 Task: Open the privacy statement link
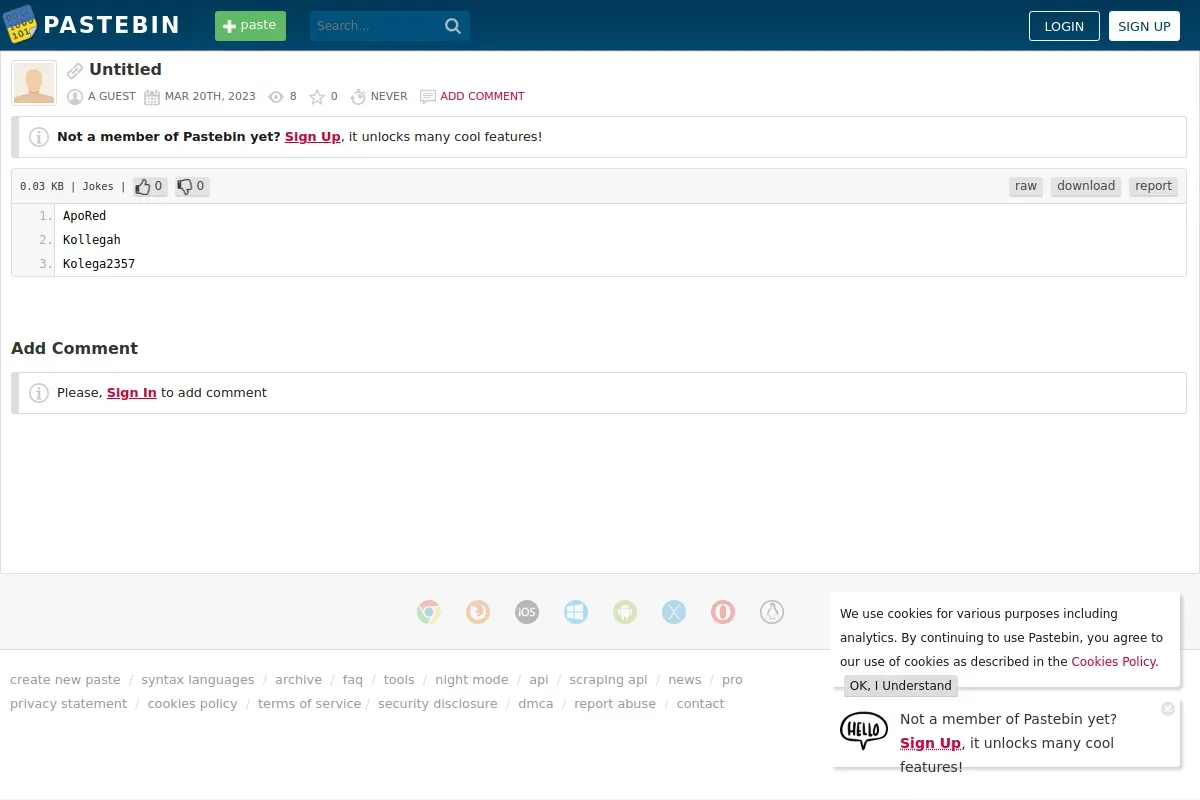(68, 704)
